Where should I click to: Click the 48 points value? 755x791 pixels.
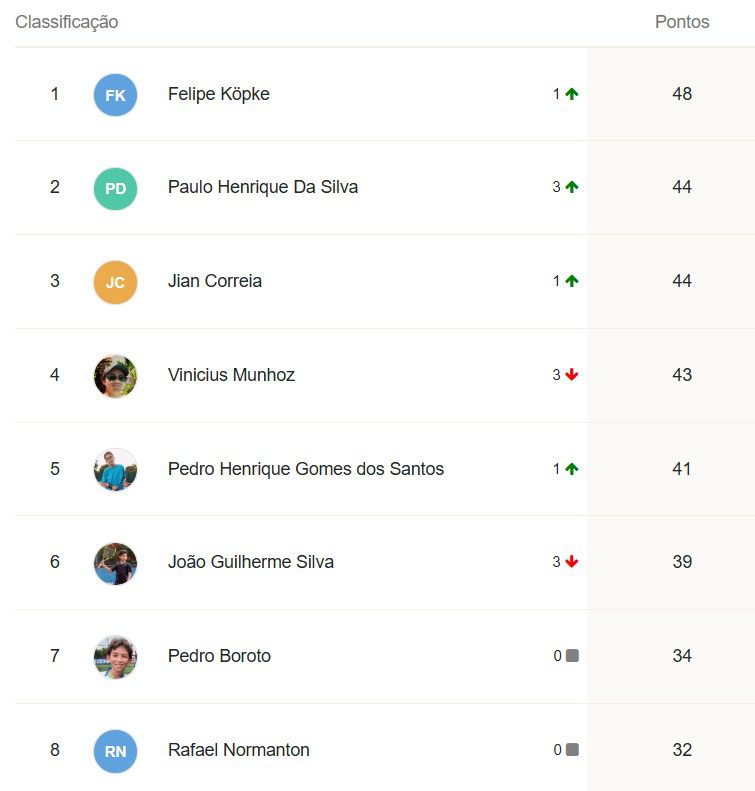(682, 94)
